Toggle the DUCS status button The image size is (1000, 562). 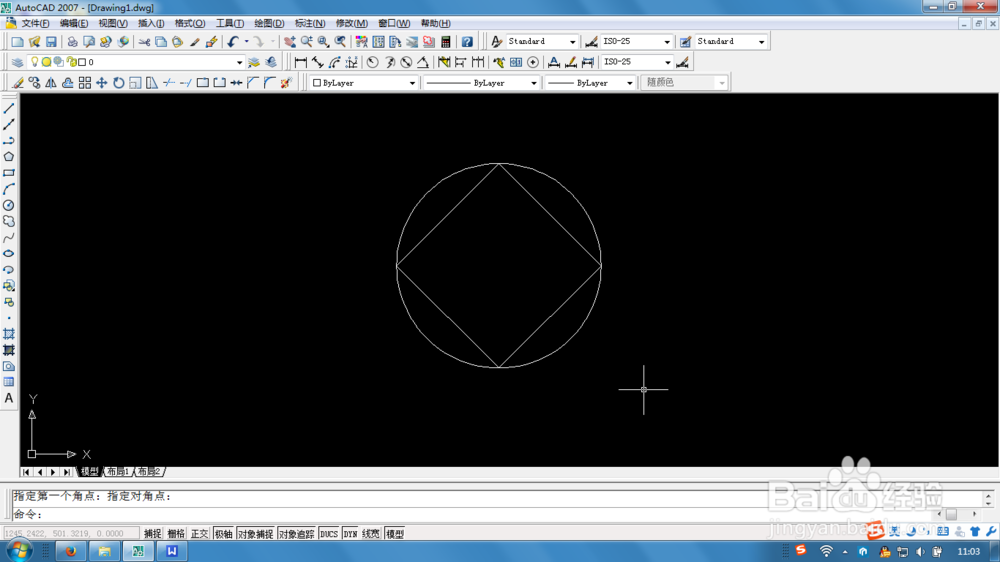pyautogui.click(x=329, y=534)
